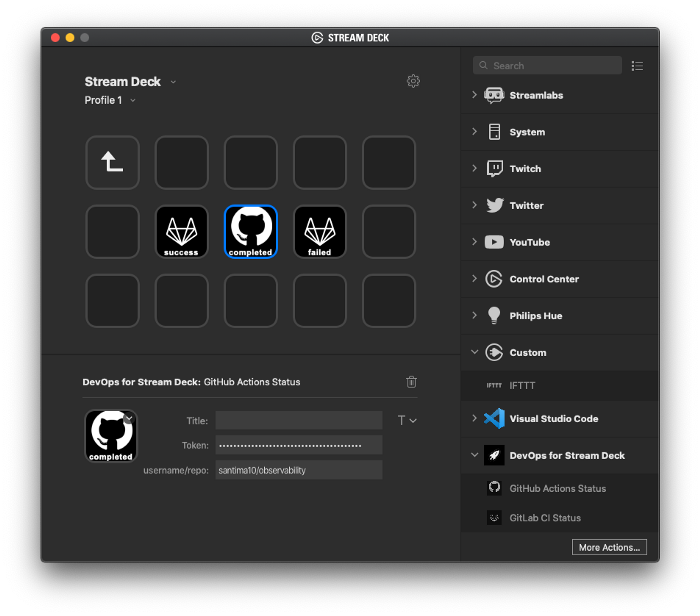
Task: Select the GitHub 'completed' key
Action: point(250,232)
